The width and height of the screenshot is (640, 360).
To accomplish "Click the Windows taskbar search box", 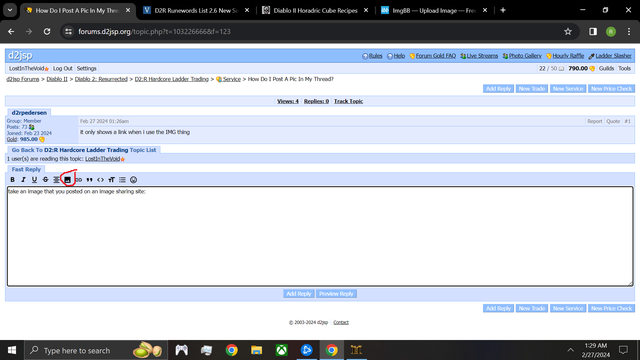I will coord(96,350).
